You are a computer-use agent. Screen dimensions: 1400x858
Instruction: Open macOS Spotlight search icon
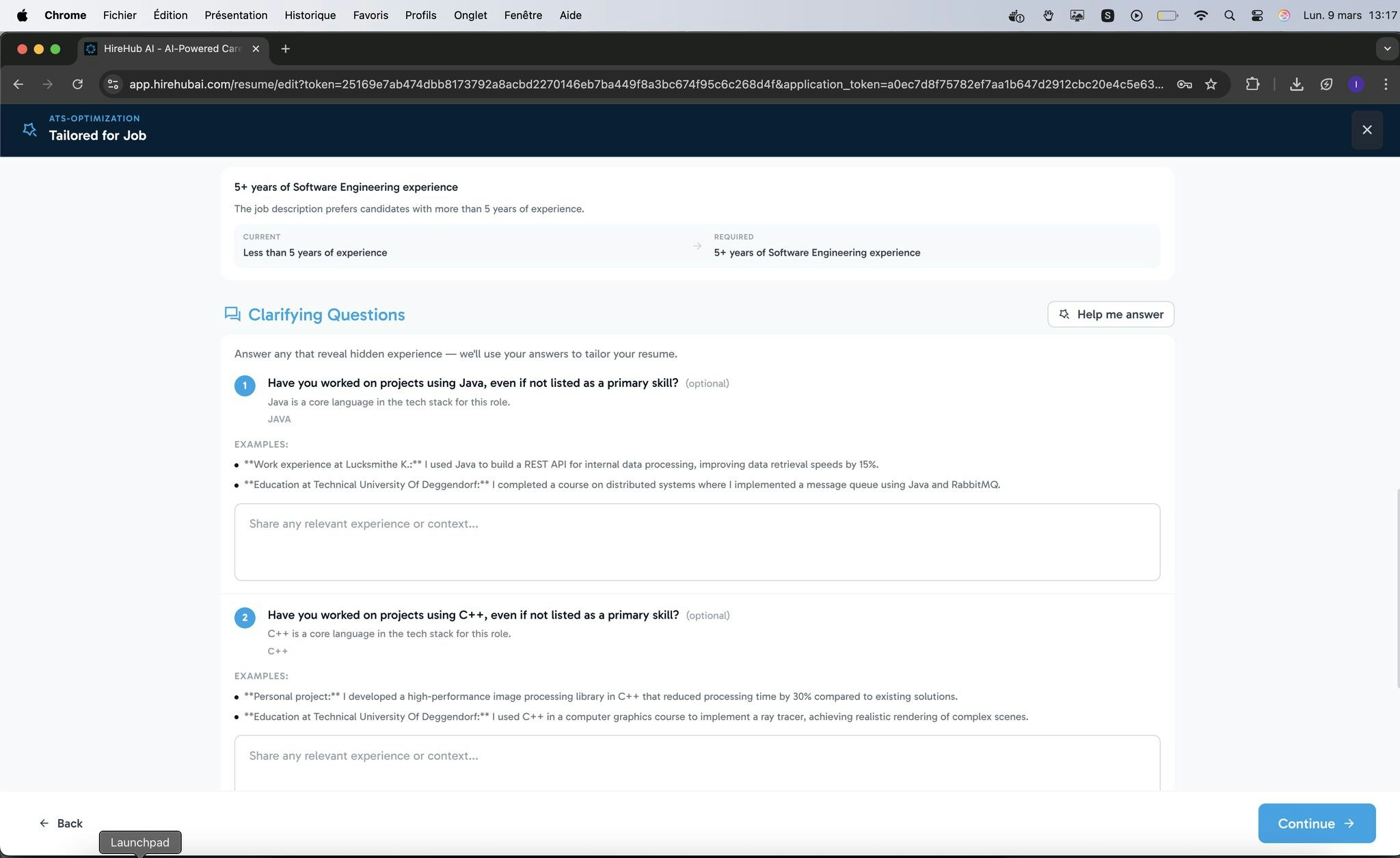(x=1229, y=15)
